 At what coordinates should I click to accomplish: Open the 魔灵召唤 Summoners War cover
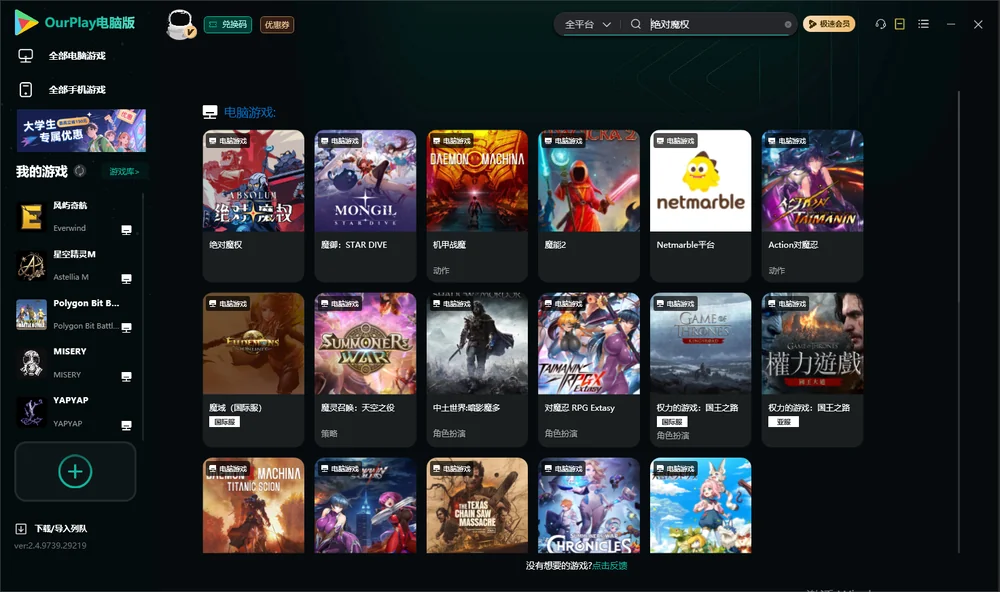[x=365, y=344]
